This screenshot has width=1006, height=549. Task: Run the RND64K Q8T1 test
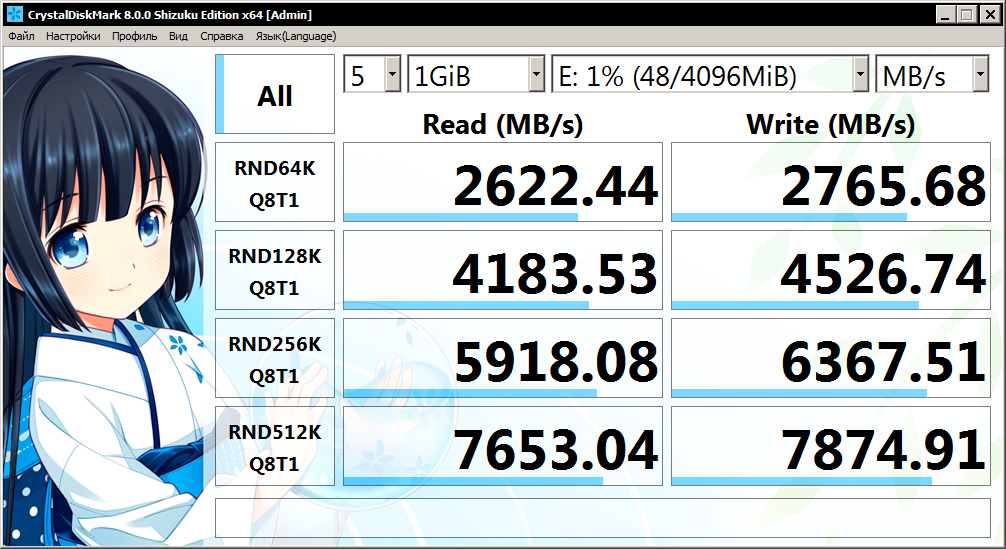pyautogui.click(x=275, y=182)
